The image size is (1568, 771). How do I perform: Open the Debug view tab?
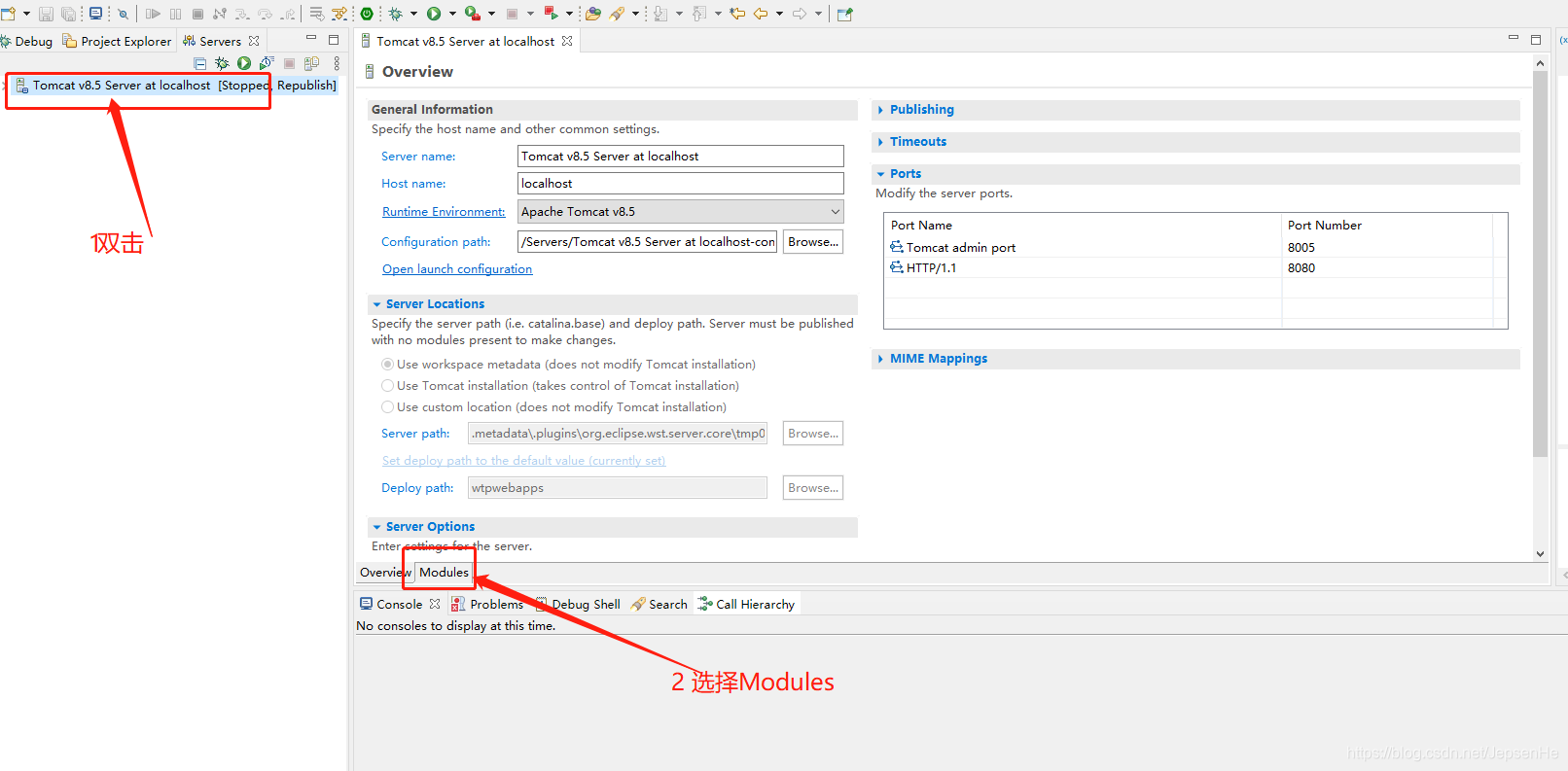[27, 41]
